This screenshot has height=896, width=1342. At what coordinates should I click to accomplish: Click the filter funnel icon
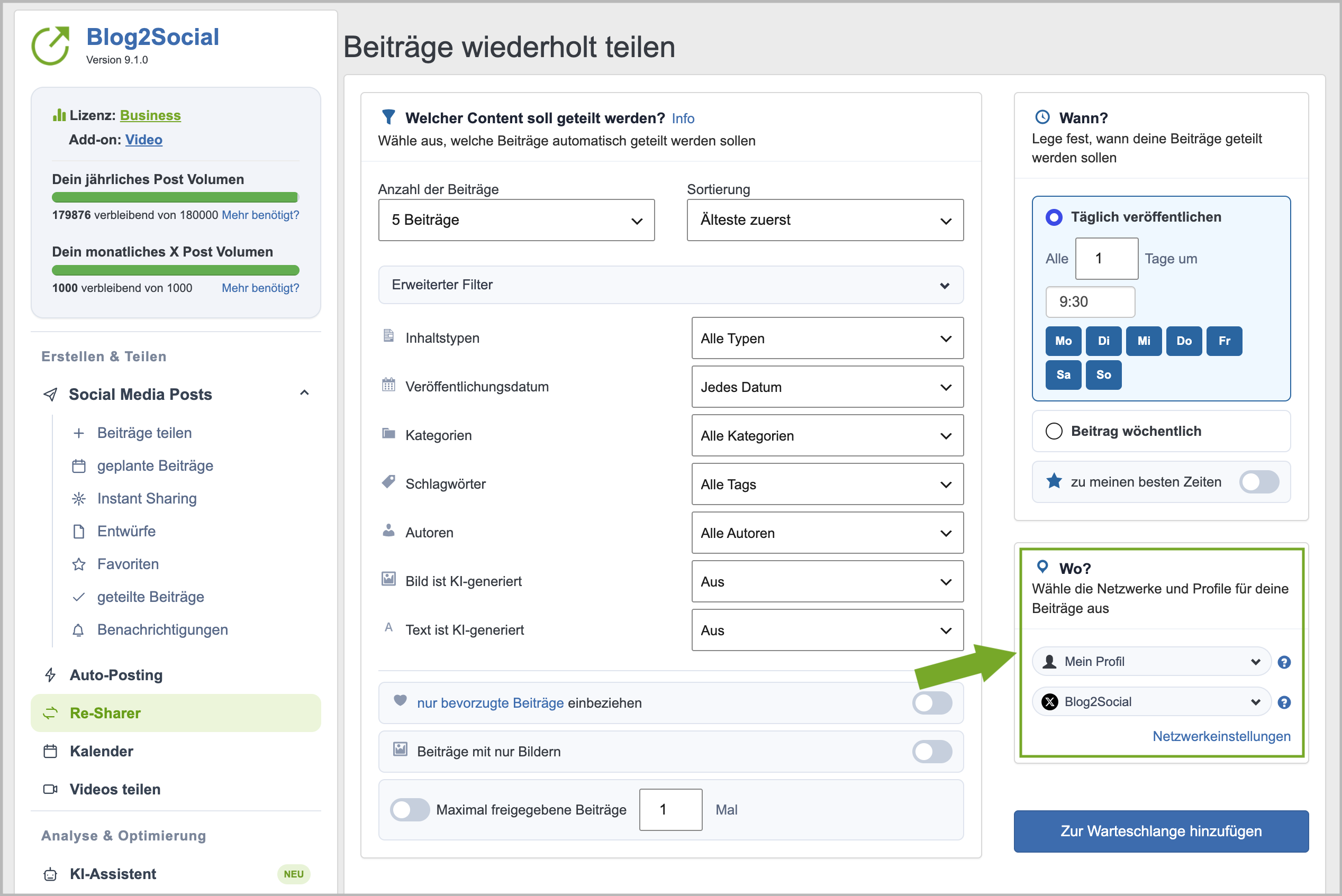[x=388, y=117]
